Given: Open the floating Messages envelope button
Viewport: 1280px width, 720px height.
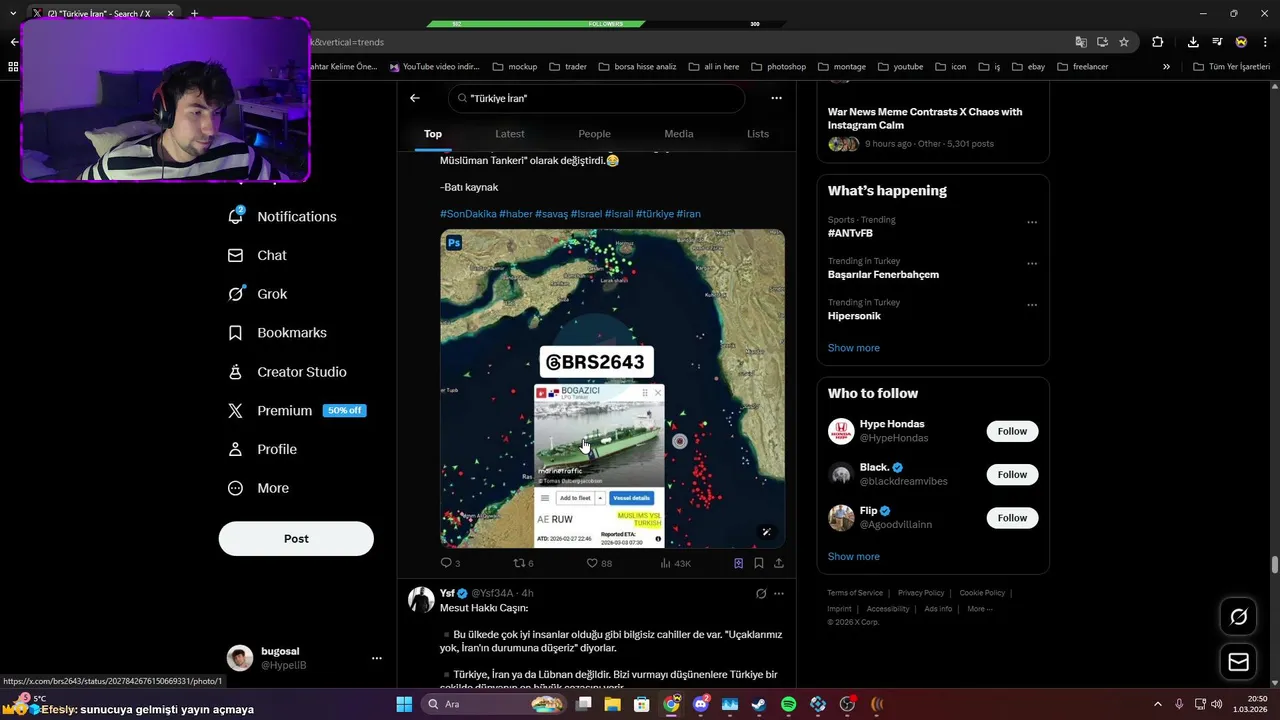Looking at the screenshot, I should 1238,662.
